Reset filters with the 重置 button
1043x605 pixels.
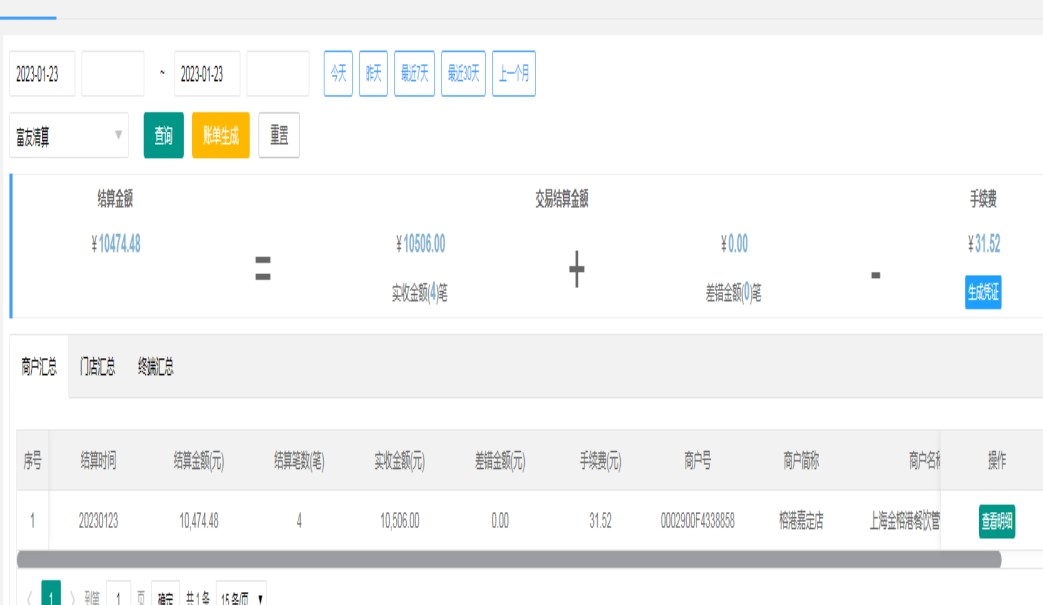click(x=279, y=135)
